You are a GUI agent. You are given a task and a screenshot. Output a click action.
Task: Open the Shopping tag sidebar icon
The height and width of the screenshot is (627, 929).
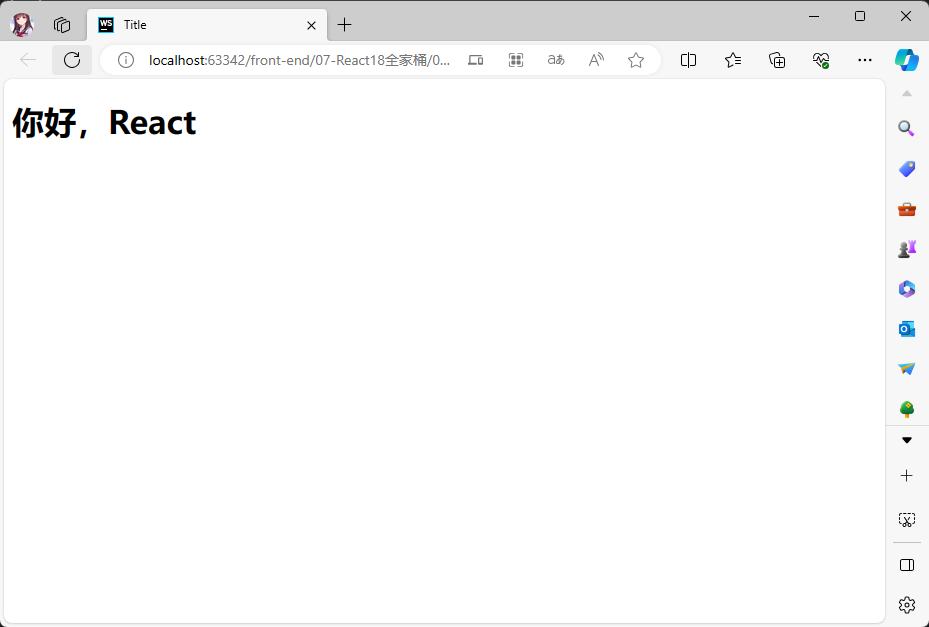(907, 169)
